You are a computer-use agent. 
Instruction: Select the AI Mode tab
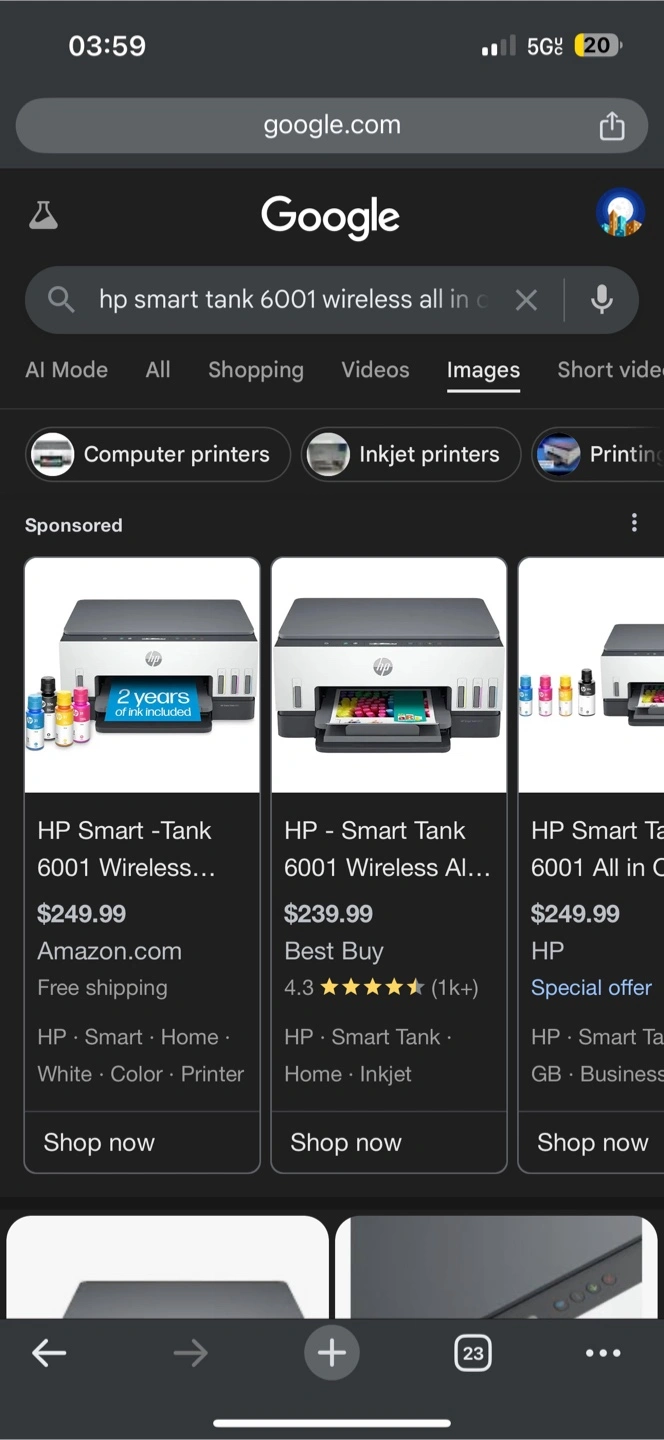66,370
